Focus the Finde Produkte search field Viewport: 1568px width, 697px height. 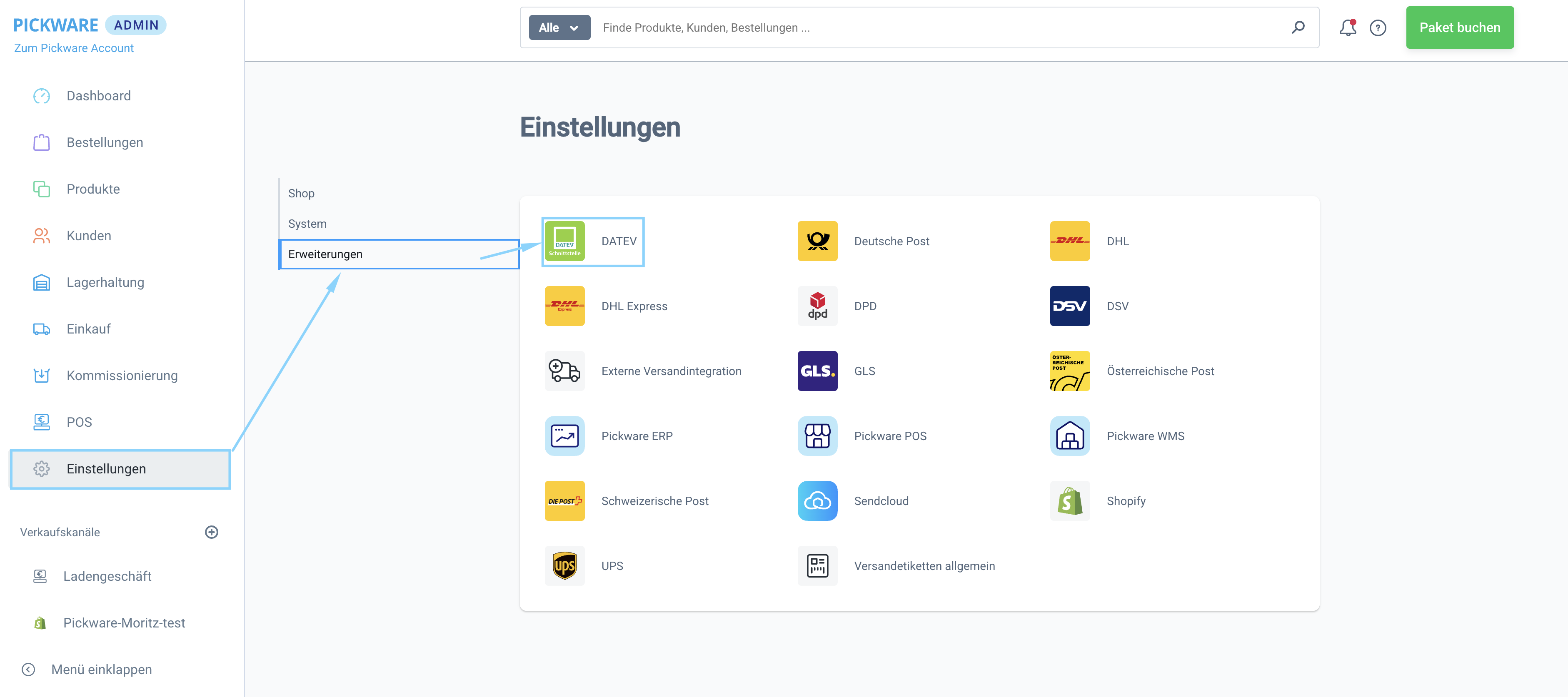pyautogui.click(x=937, y=28)
